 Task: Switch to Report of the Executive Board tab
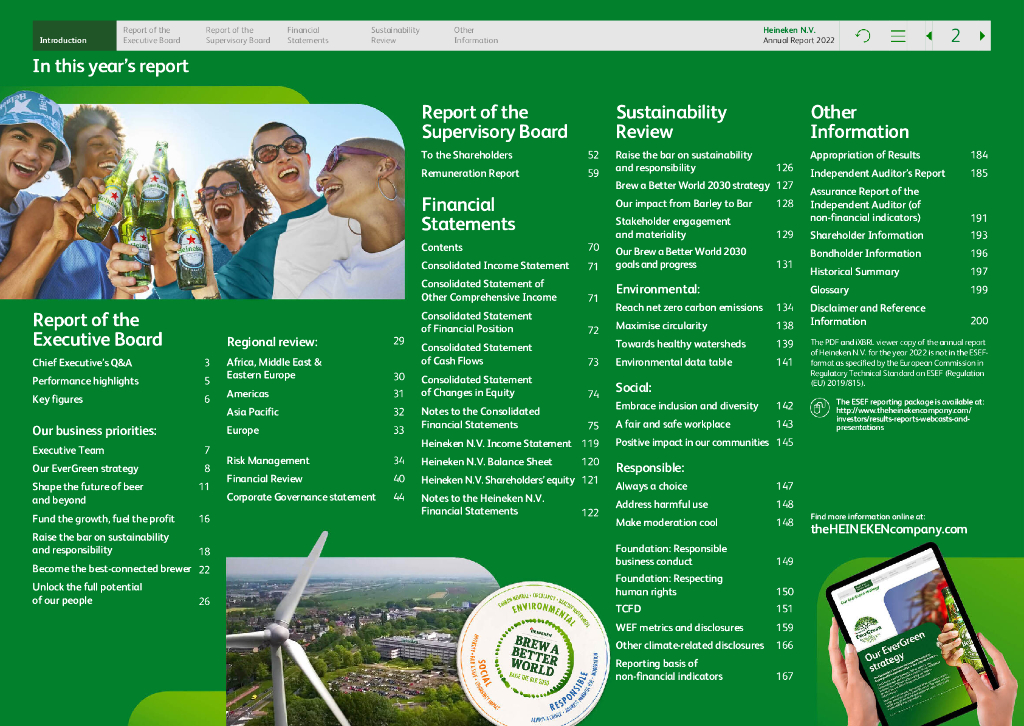pyautogui.click(x=152, y=35)
